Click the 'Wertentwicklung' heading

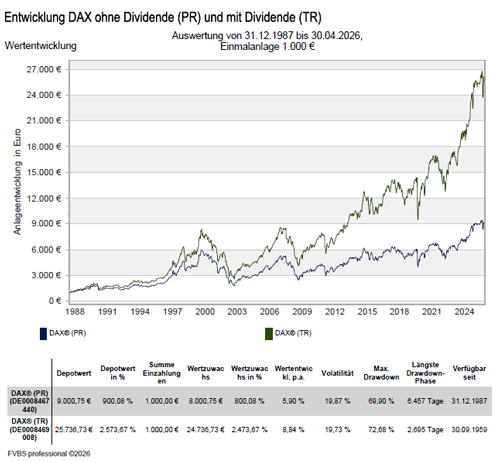pos(41,46)
